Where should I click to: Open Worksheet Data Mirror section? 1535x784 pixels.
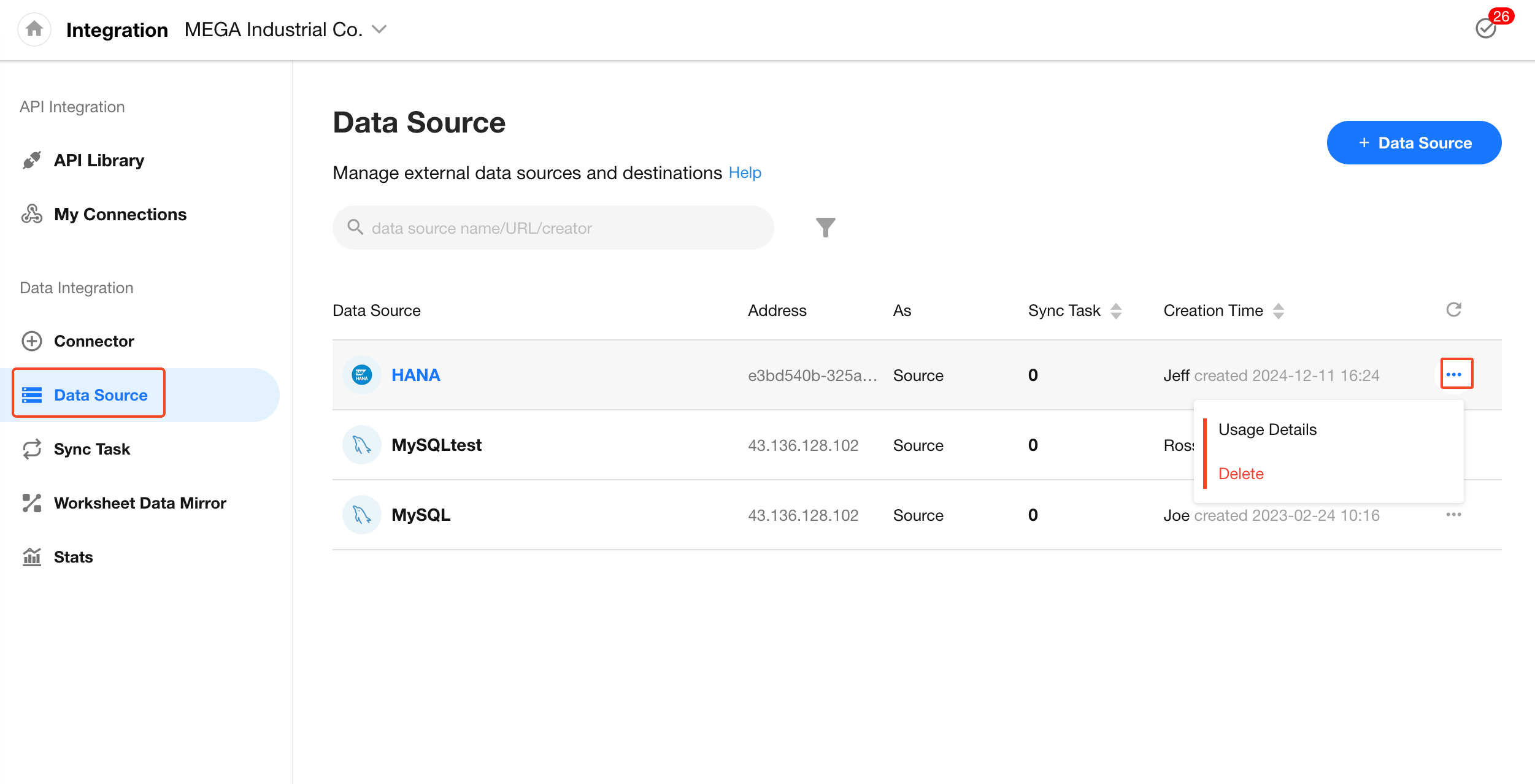click(139, 503)
